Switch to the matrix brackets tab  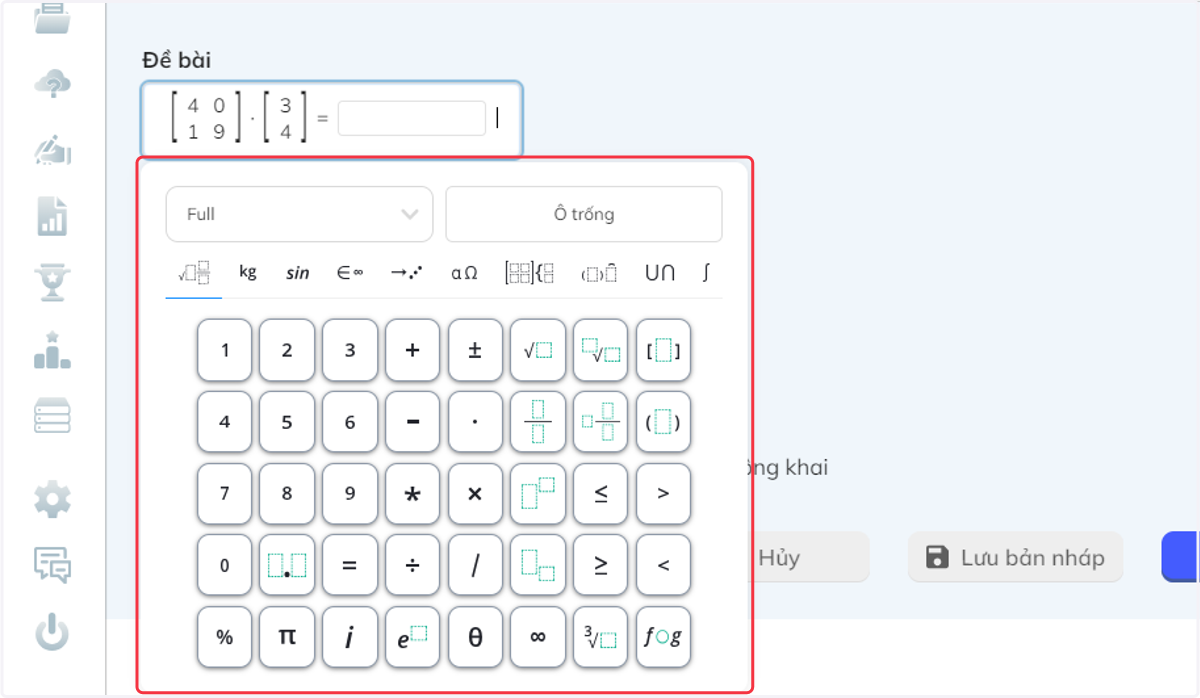click(529, 272)
